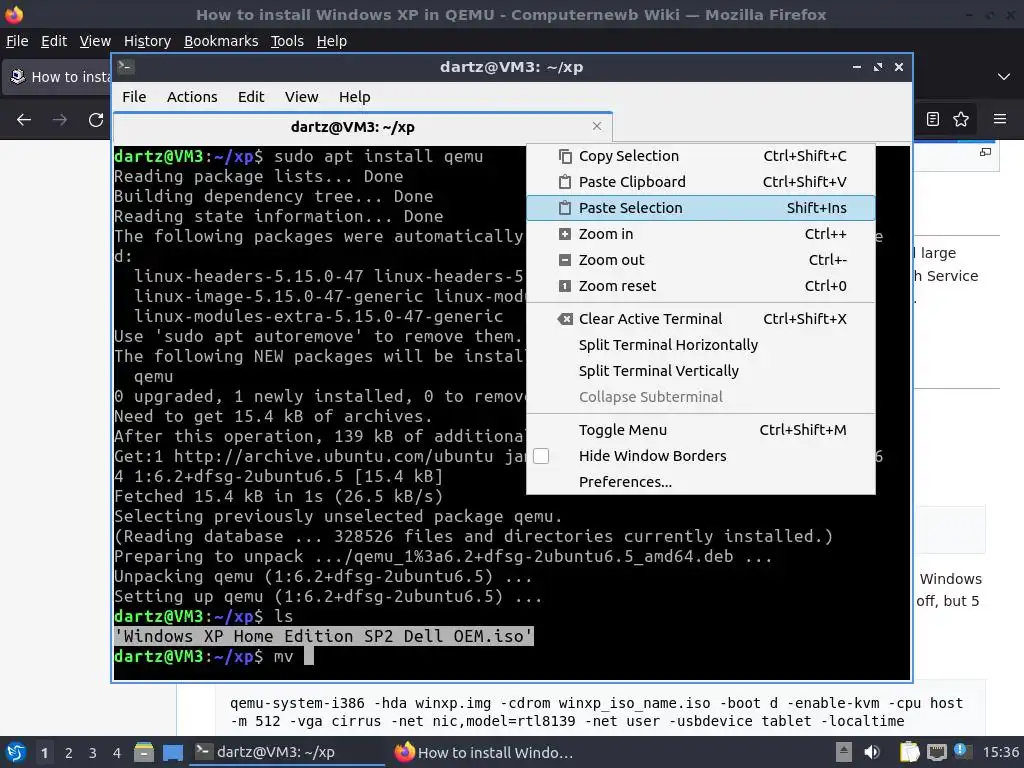This screenshot has height=768, width=1024.
Task: Expand the Firefox list-all-tabs chevron
Action: pyautogui.click(x=1004, y=77)
